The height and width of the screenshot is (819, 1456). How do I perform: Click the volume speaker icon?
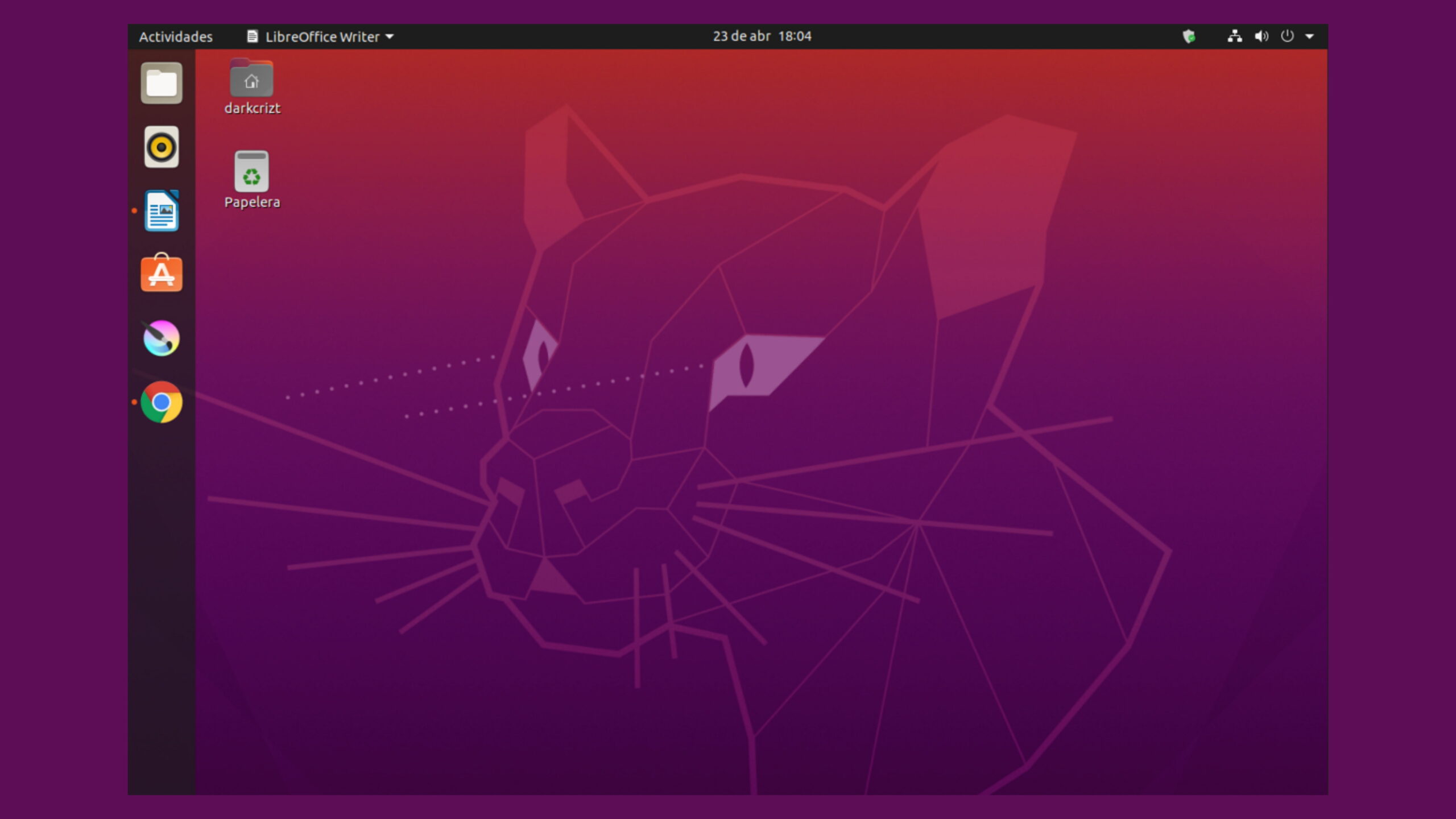tap(1261, 36)
